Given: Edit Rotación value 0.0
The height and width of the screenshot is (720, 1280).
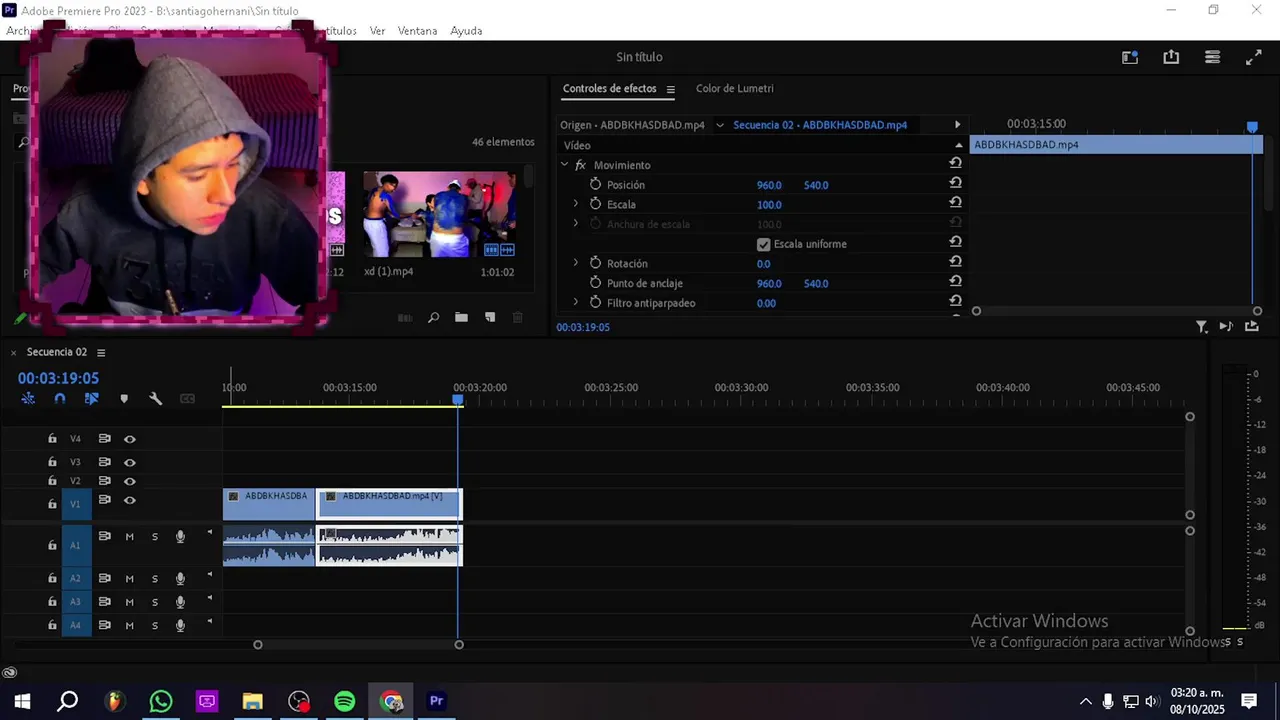Looking at the screenshot, I should coord(763,264).
